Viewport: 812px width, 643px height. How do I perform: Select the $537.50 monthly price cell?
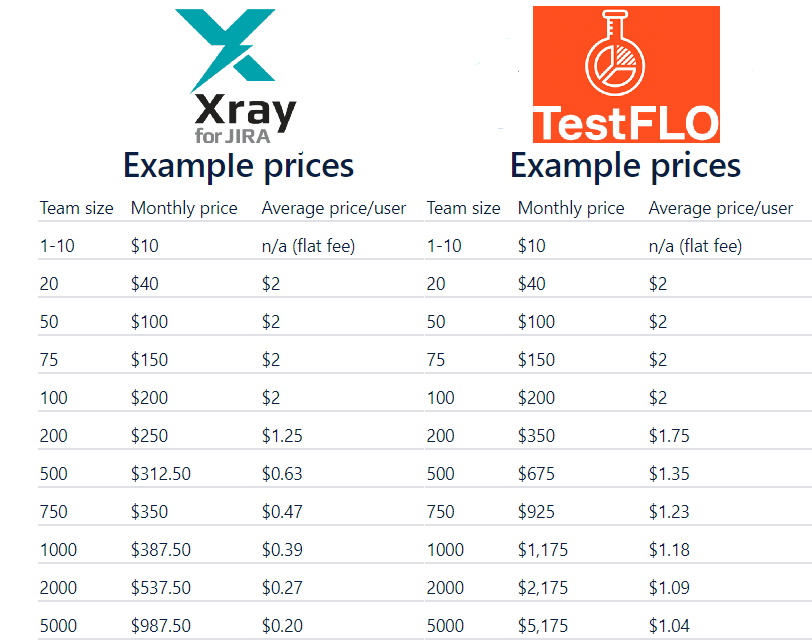163,588
